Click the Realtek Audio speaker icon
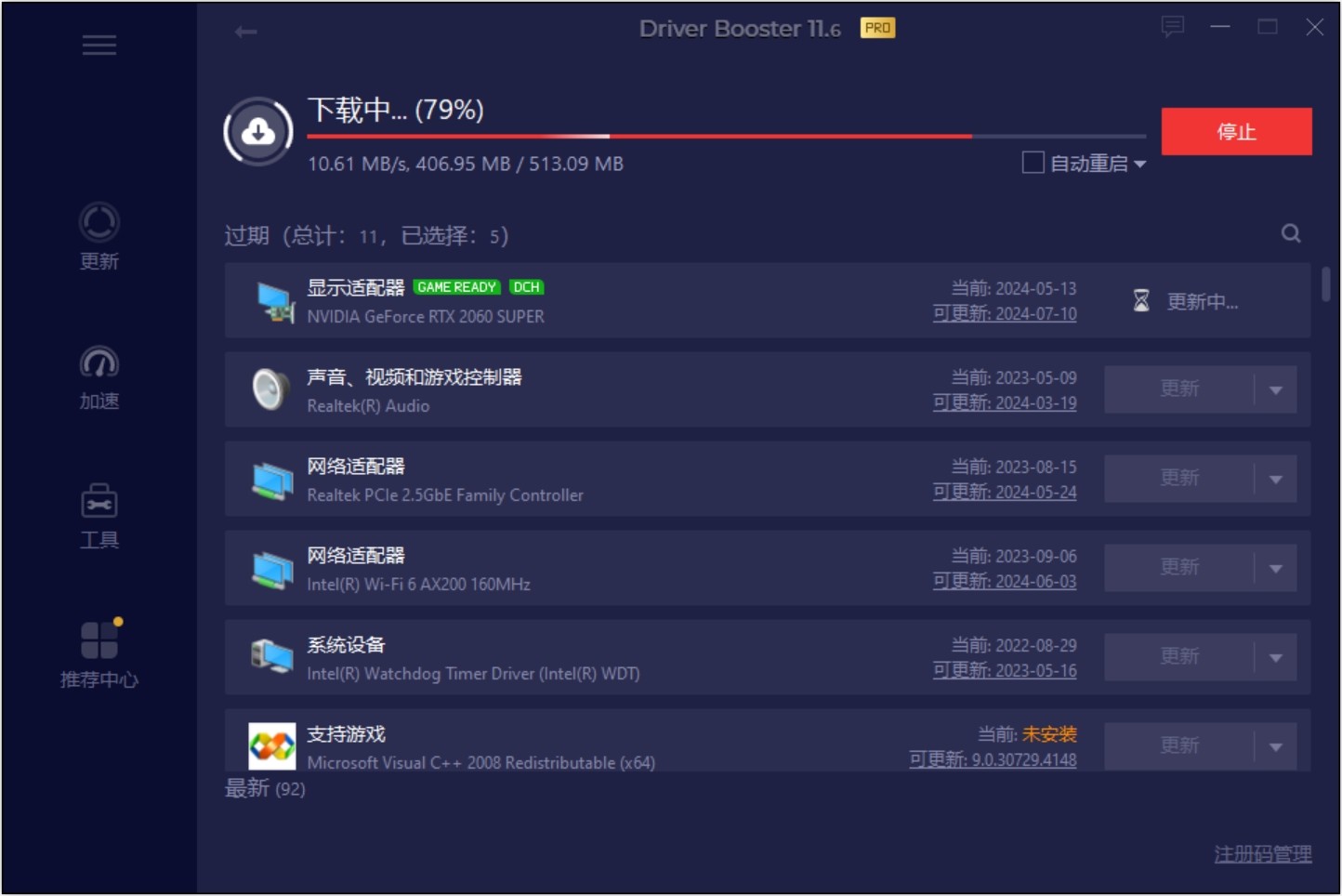 pos(271,389)
